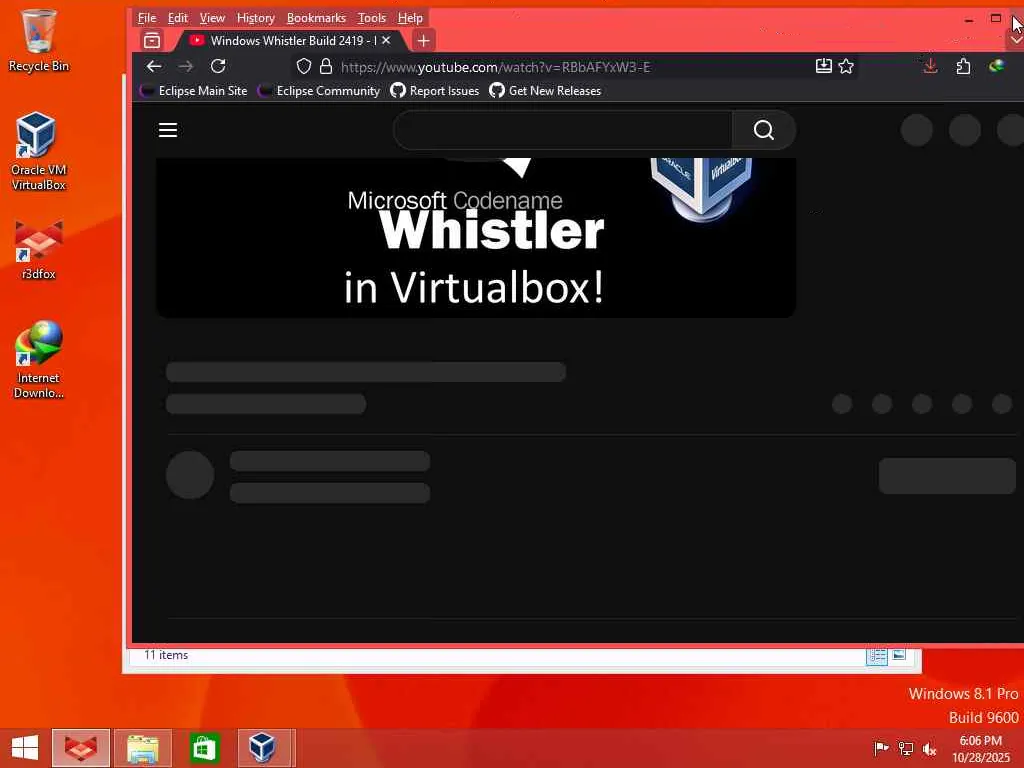
Task: Open the 6:06 PM clock and date
Action: 981,749
